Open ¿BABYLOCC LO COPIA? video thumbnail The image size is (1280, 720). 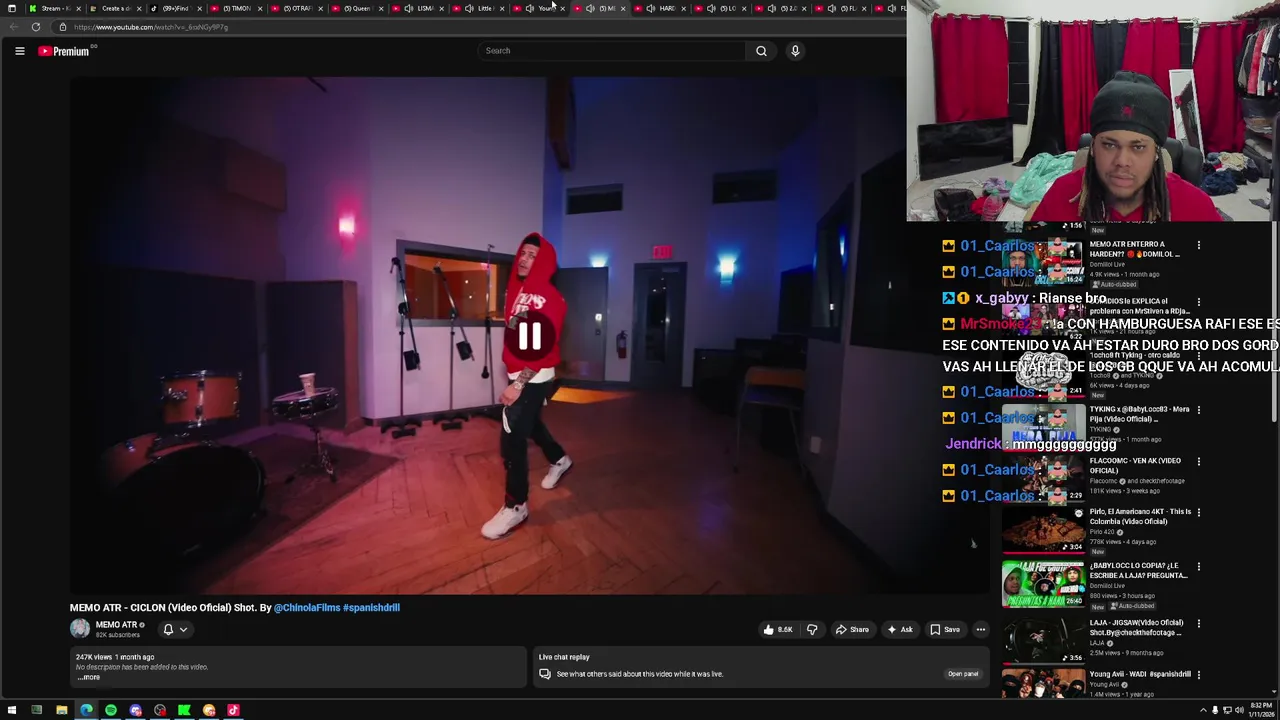coord(1043,584)
